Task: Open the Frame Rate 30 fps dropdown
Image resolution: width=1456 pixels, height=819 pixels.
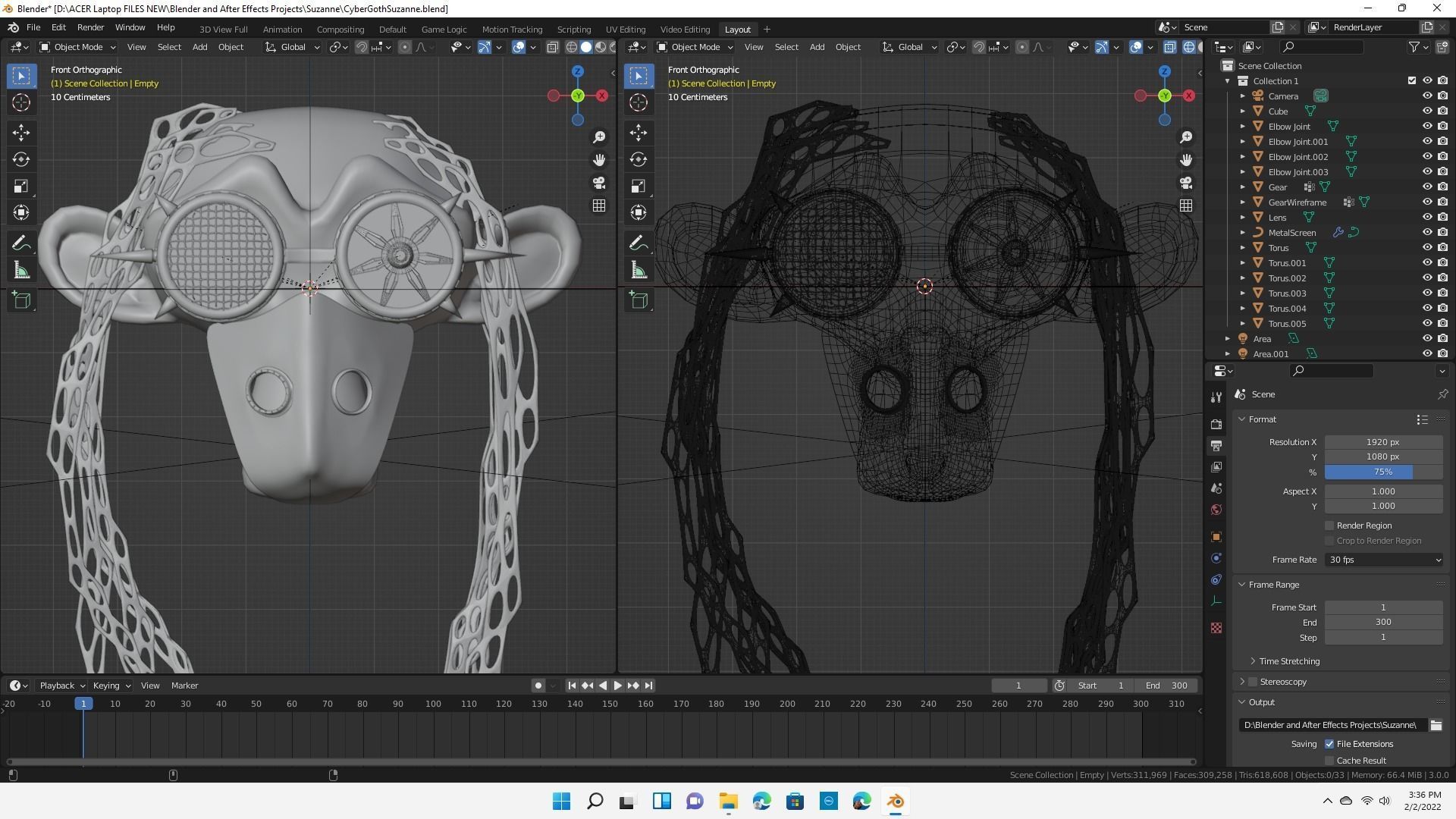Action: point(1384,560)
